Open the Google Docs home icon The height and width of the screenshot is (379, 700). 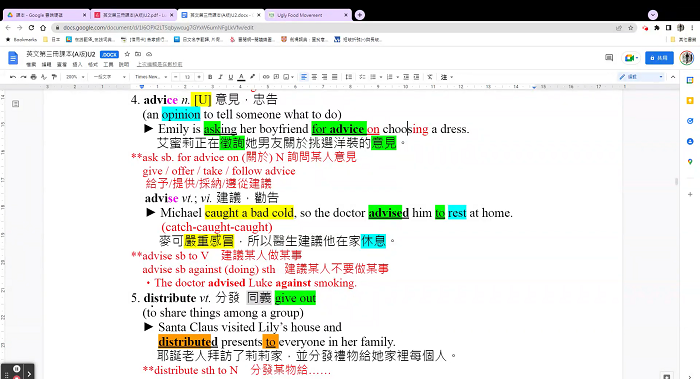click(13, 58)
